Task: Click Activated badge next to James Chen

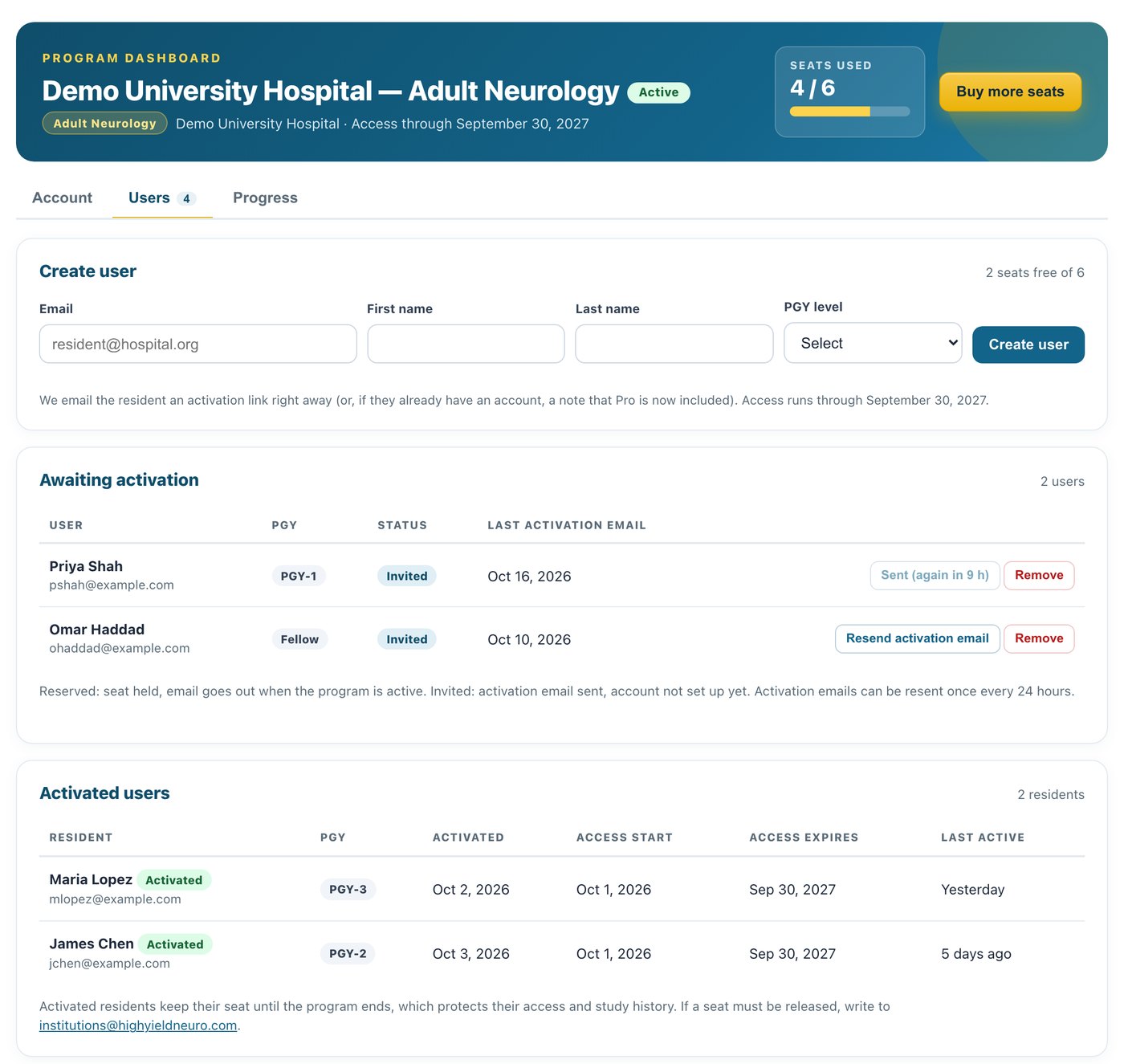Action: 175,944
